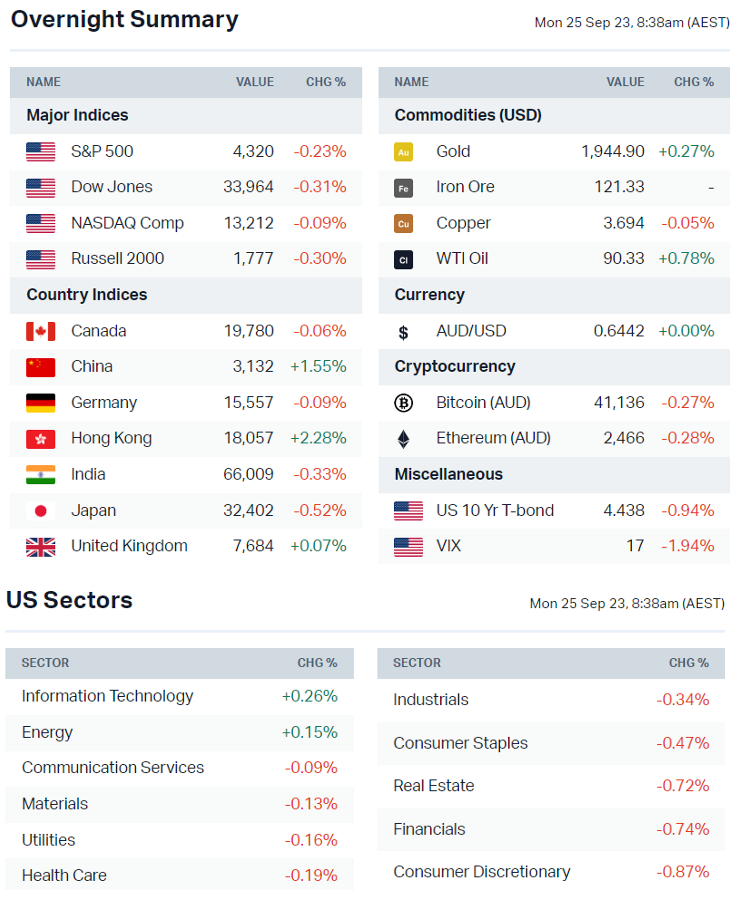The height and width of the screenshot is (898, 738).
Task: Click the Ethereum logo icon
Action: [x=404, y=438]
